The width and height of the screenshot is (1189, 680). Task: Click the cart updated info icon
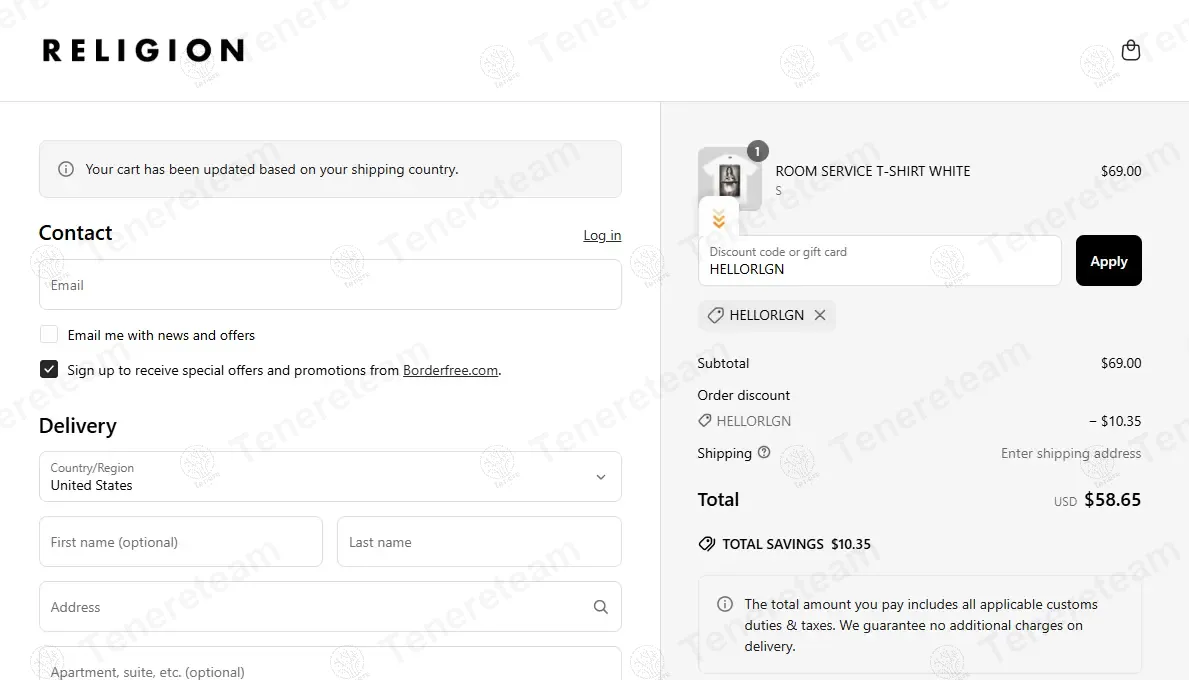(66, 169)
